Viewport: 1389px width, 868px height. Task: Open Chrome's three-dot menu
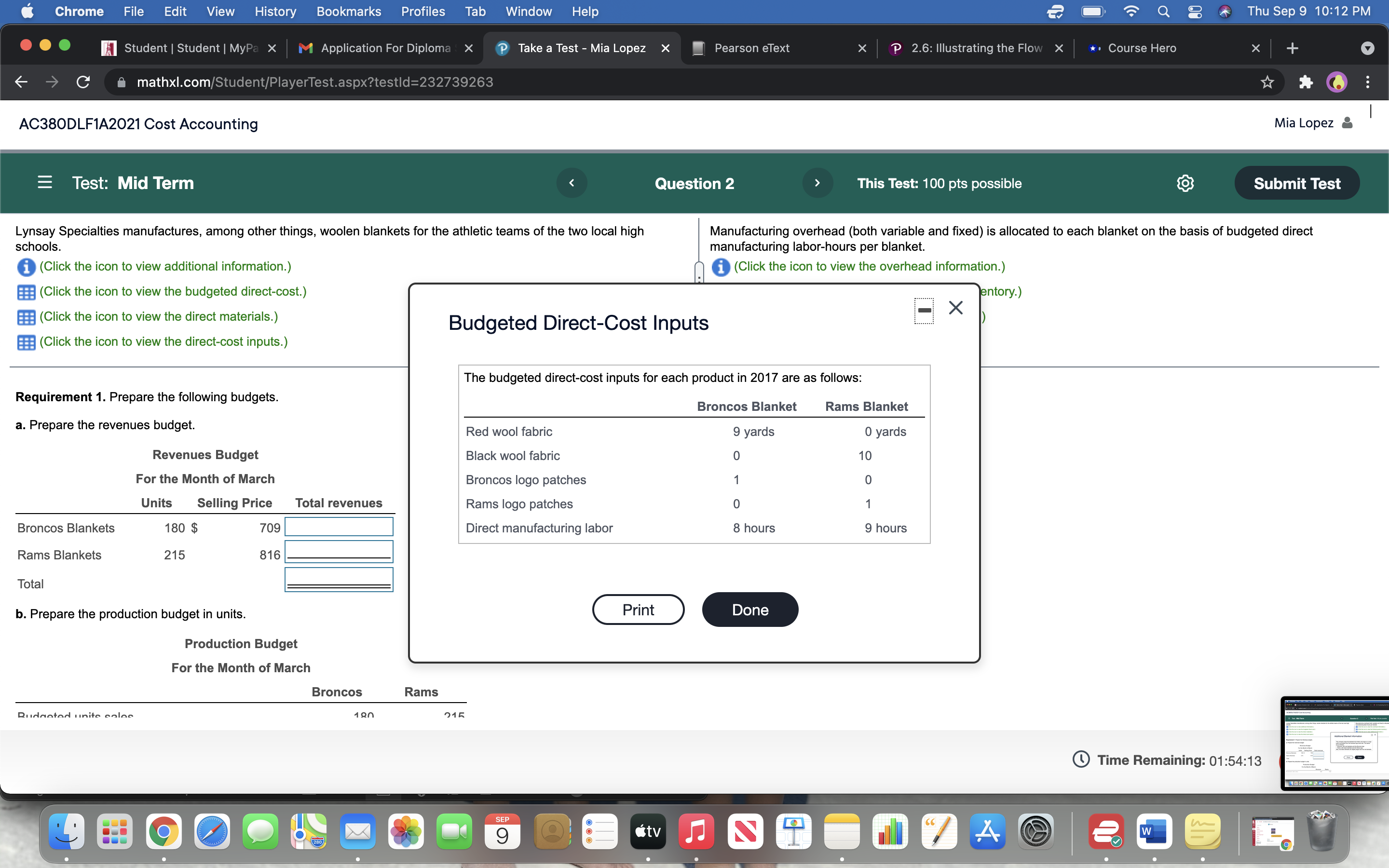[1368, 82]
